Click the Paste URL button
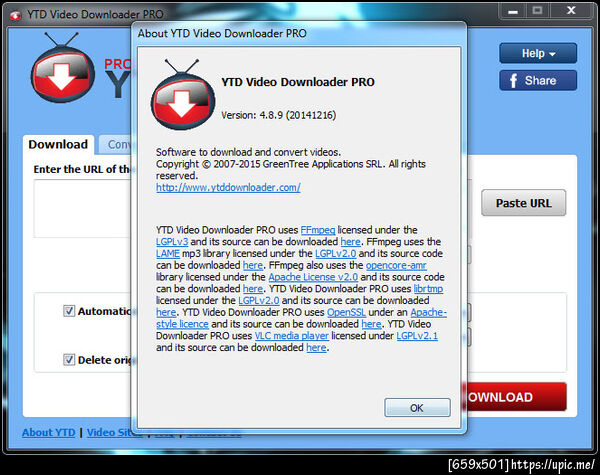600x475 pixels. [x=523, y=203]
